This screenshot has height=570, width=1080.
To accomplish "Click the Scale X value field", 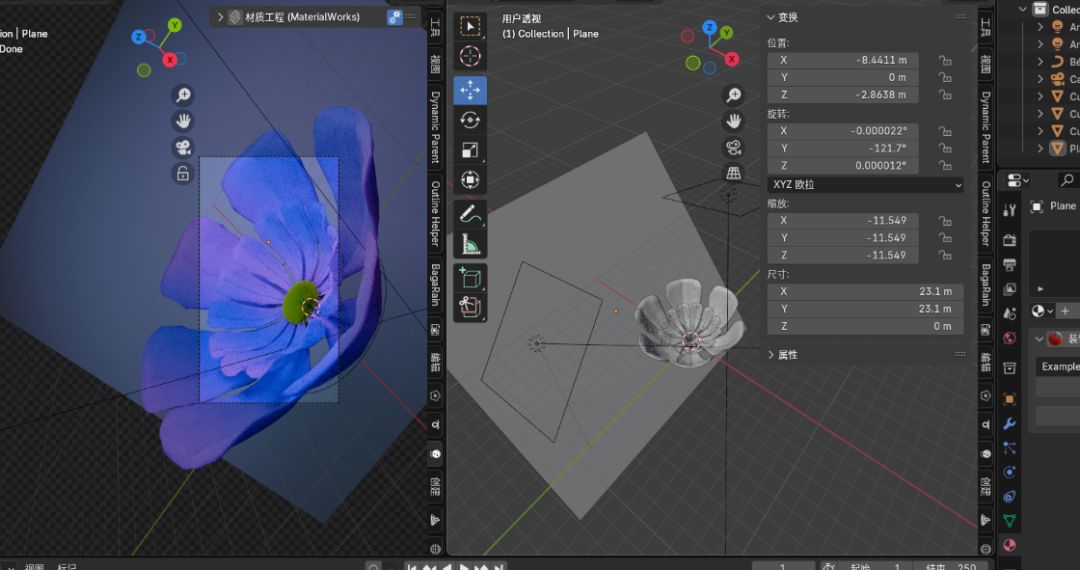I will pyautogui.click(x=842, y=220).
